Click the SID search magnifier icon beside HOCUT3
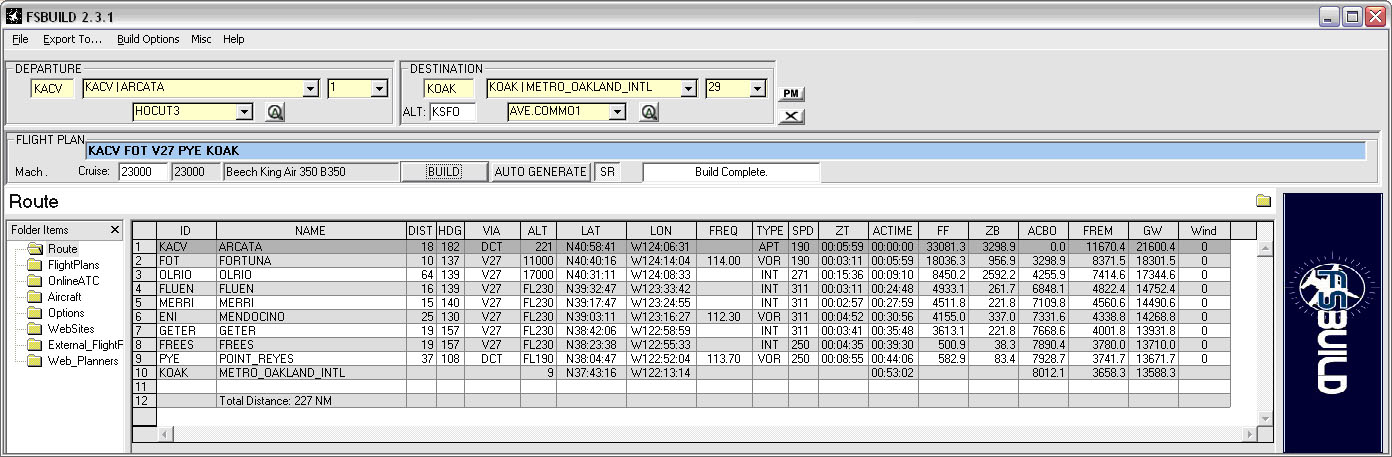The width and height of the screenshot is (1392, 457). pos(276,112)
